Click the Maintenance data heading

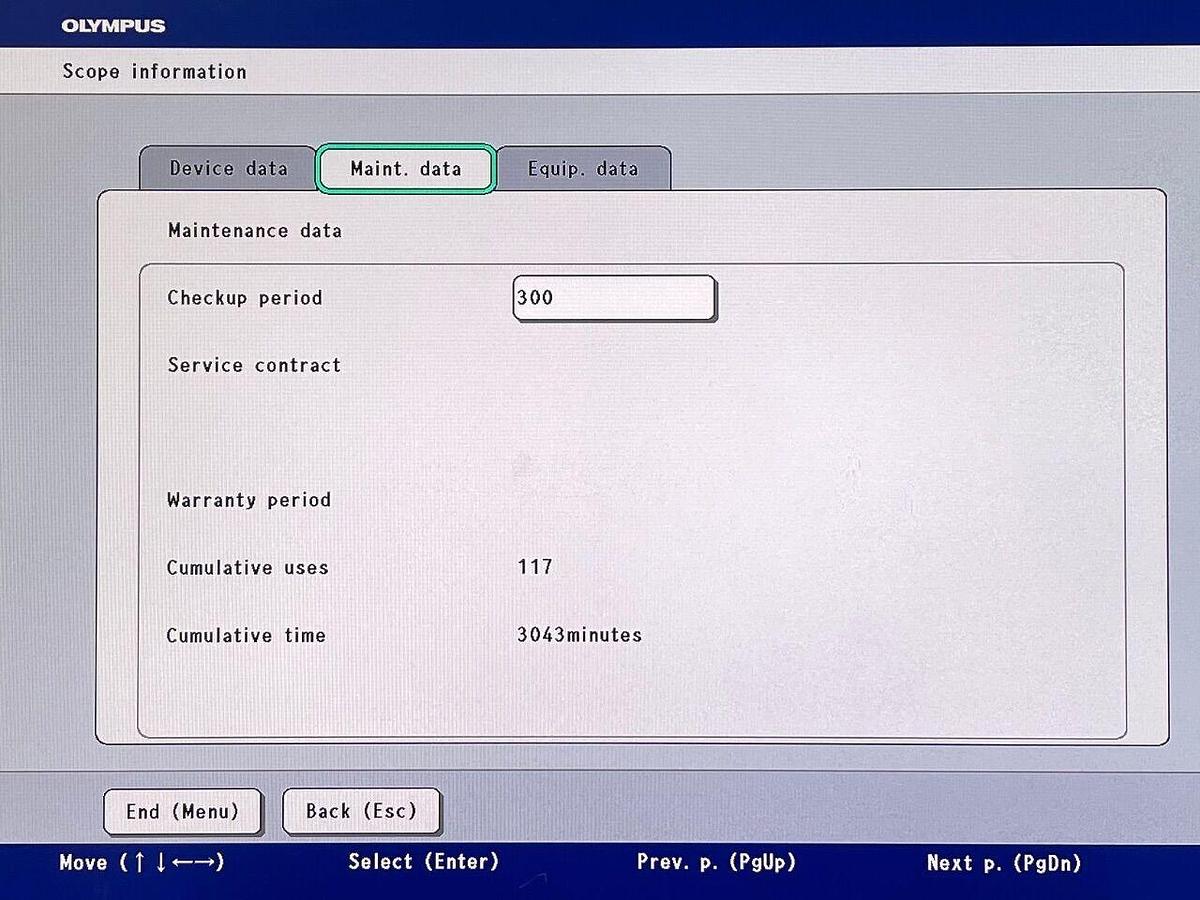[255, 230]
